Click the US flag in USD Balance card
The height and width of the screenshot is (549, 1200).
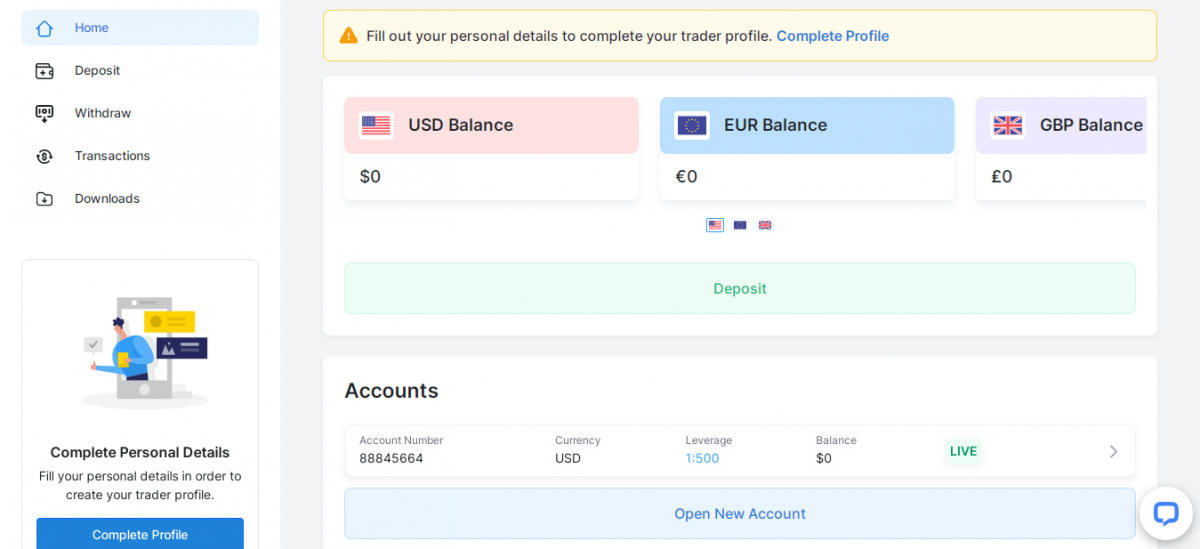[376, 125]
